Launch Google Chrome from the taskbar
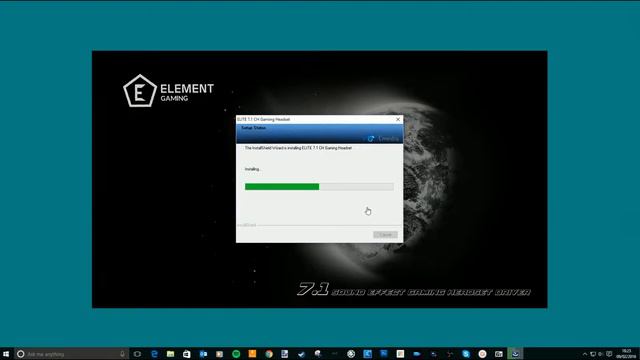The image size is (640, 360). [x=269, y=354]
